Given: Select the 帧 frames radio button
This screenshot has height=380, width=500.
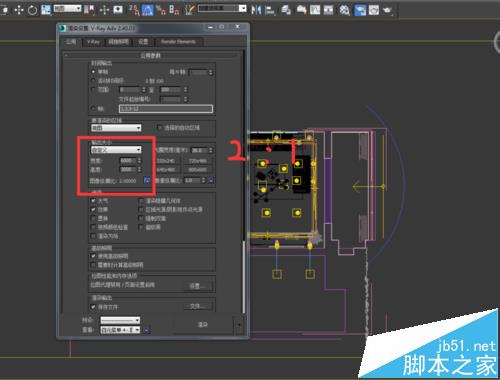Looking at the screenshot, I should click(x=94, y=109).
